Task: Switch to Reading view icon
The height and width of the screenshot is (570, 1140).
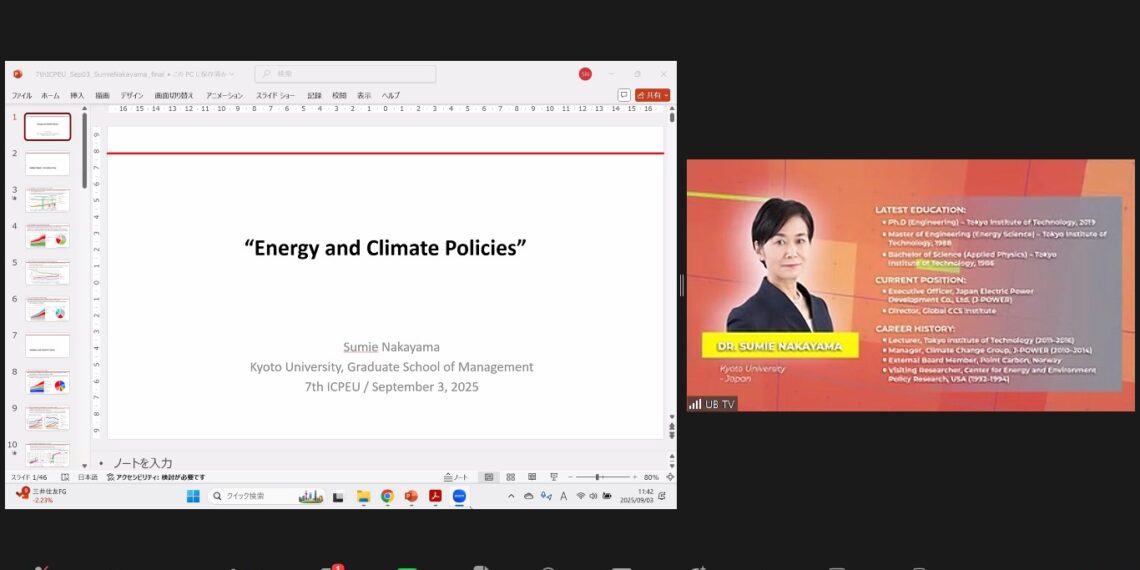Action: (x=531, y=478)
